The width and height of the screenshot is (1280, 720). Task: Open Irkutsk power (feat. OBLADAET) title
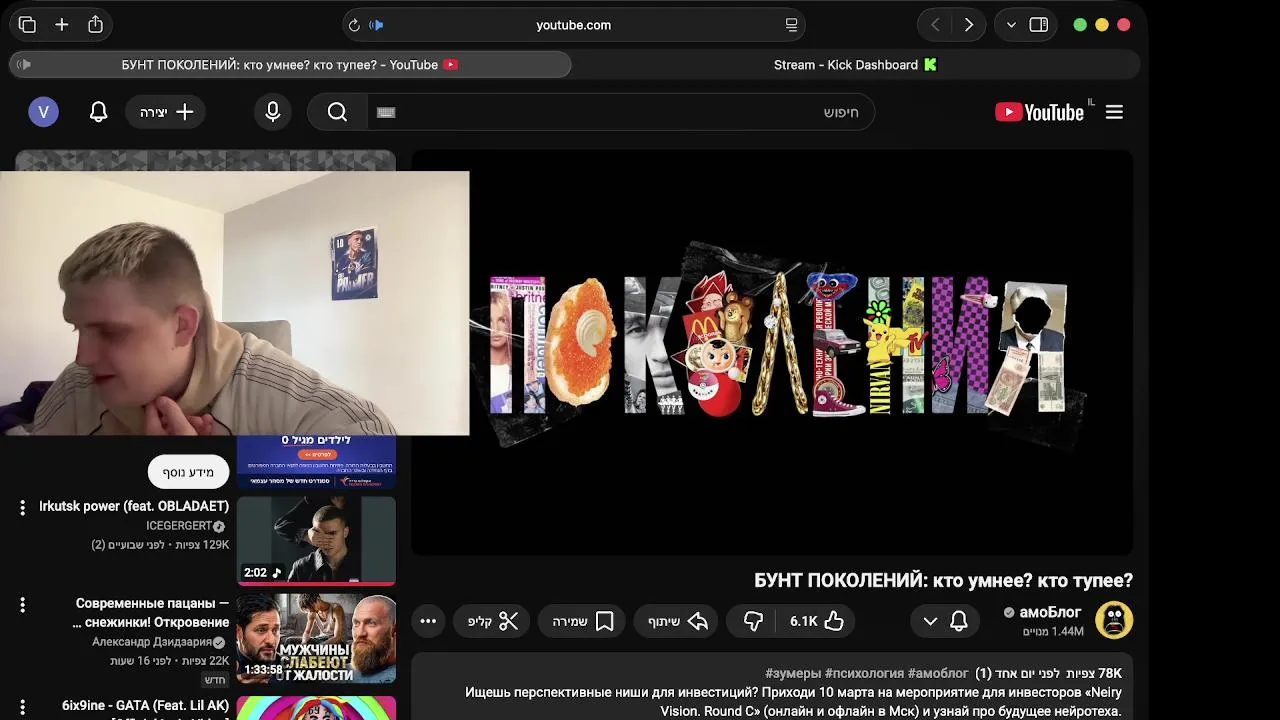[x=134, y=506]
